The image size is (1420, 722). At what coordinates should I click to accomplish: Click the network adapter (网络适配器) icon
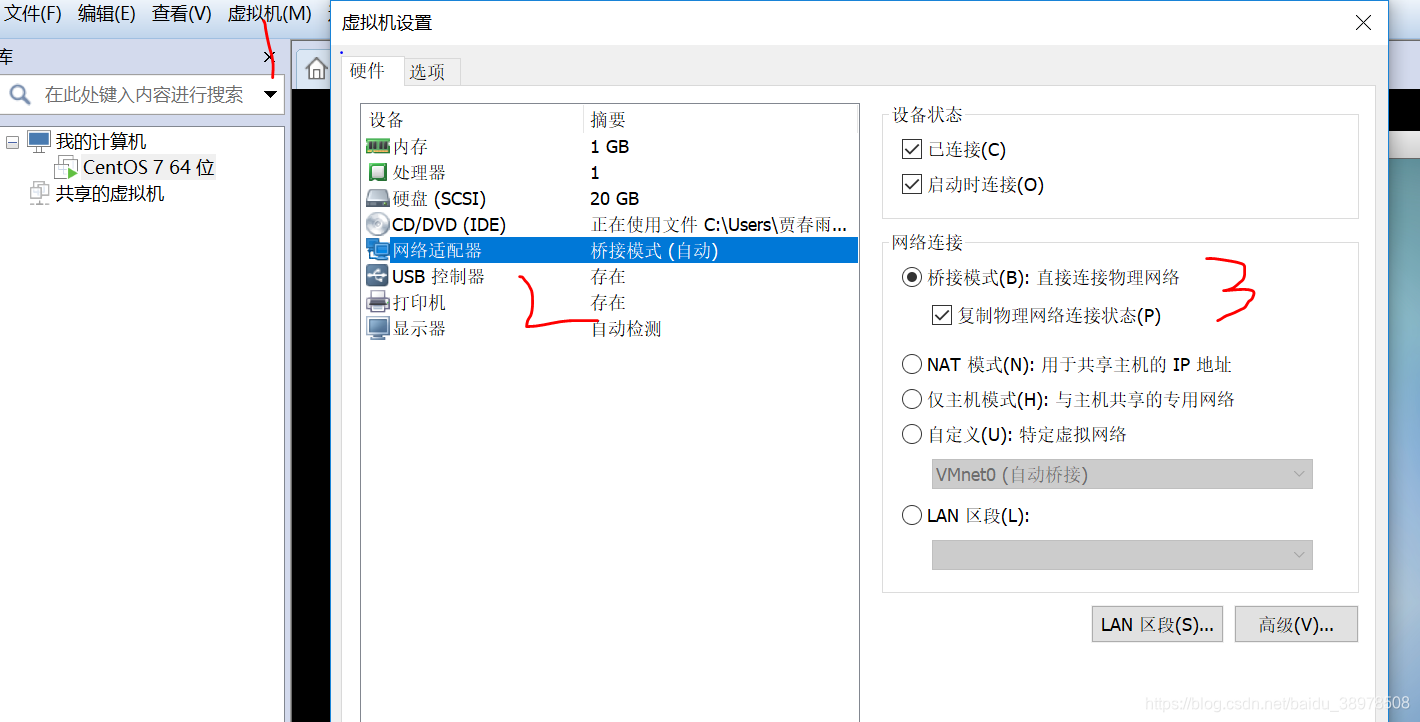(378, 251)
